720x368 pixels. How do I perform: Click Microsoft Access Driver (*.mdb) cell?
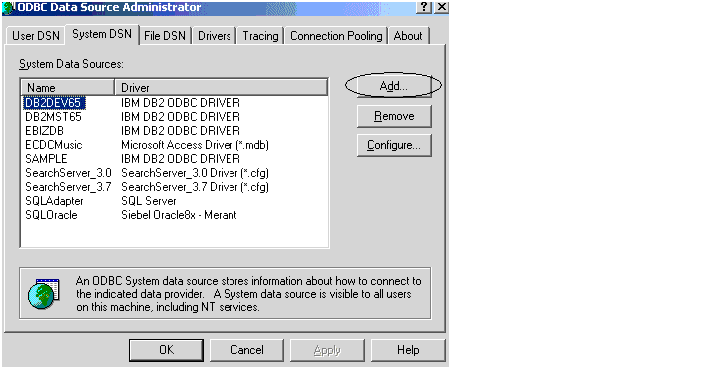tap(195, 145)
